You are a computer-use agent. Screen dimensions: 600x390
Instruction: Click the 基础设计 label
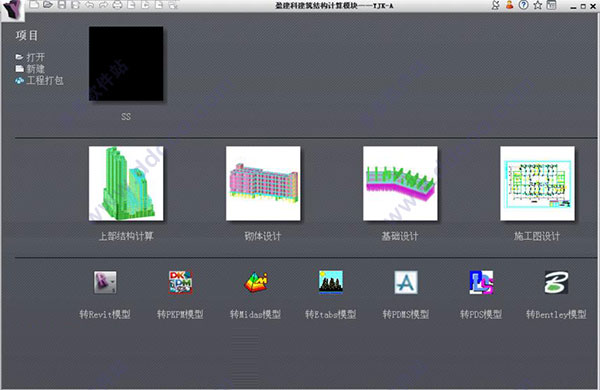click(400, 236)
